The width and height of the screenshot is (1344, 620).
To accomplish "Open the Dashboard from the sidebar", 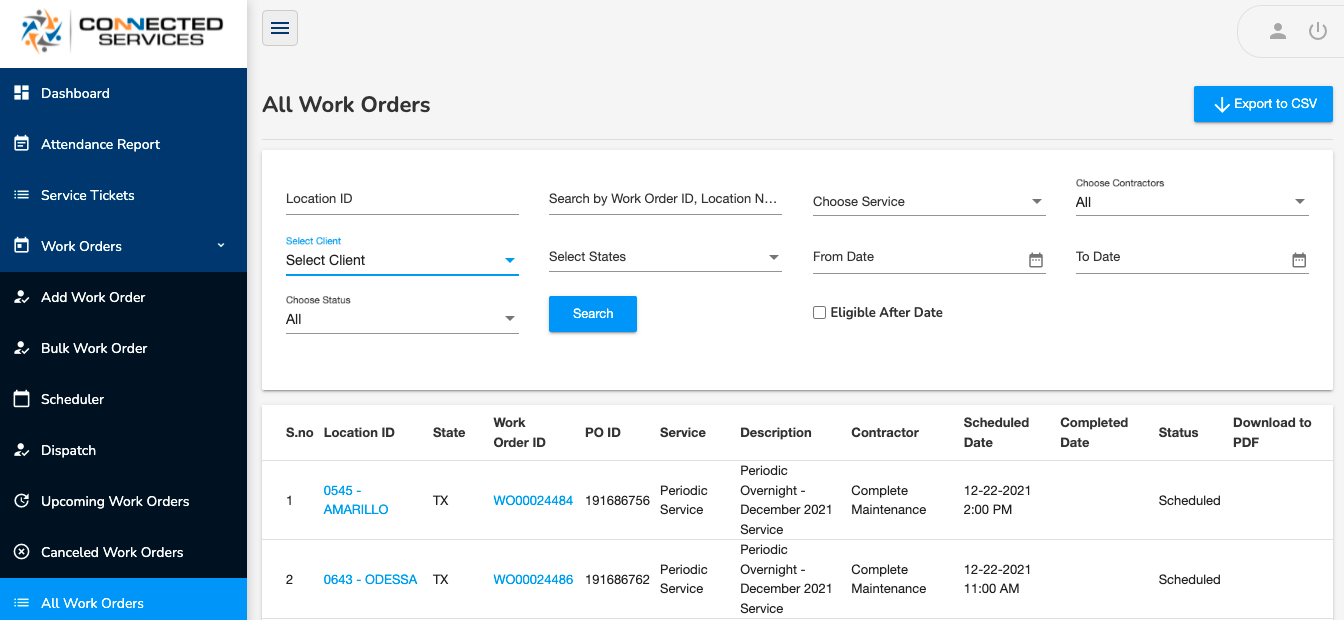I will click(x=75, y=92).
